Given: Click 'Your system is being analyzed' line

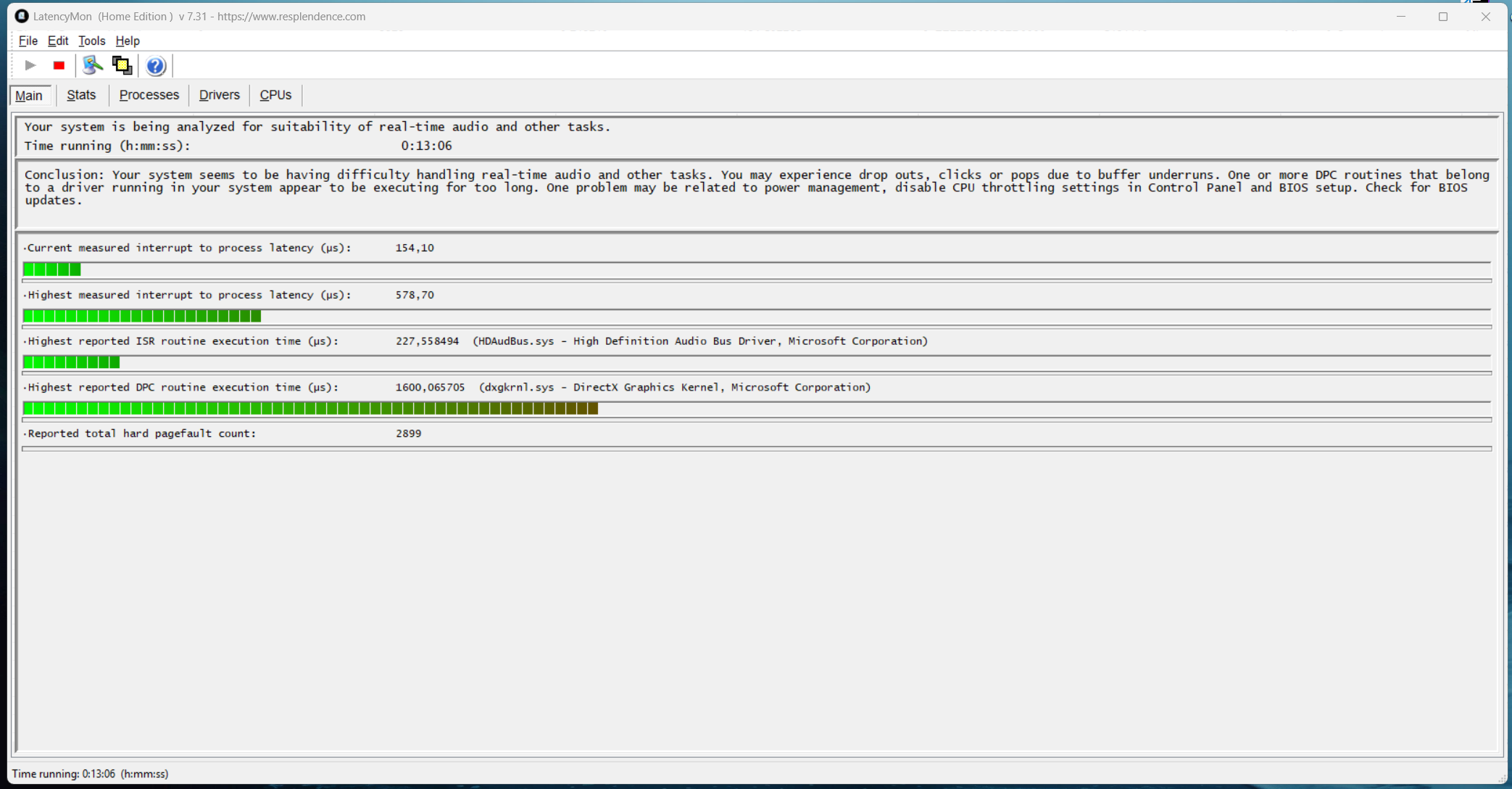Looking at the screenshot, I should click(317, 127).
